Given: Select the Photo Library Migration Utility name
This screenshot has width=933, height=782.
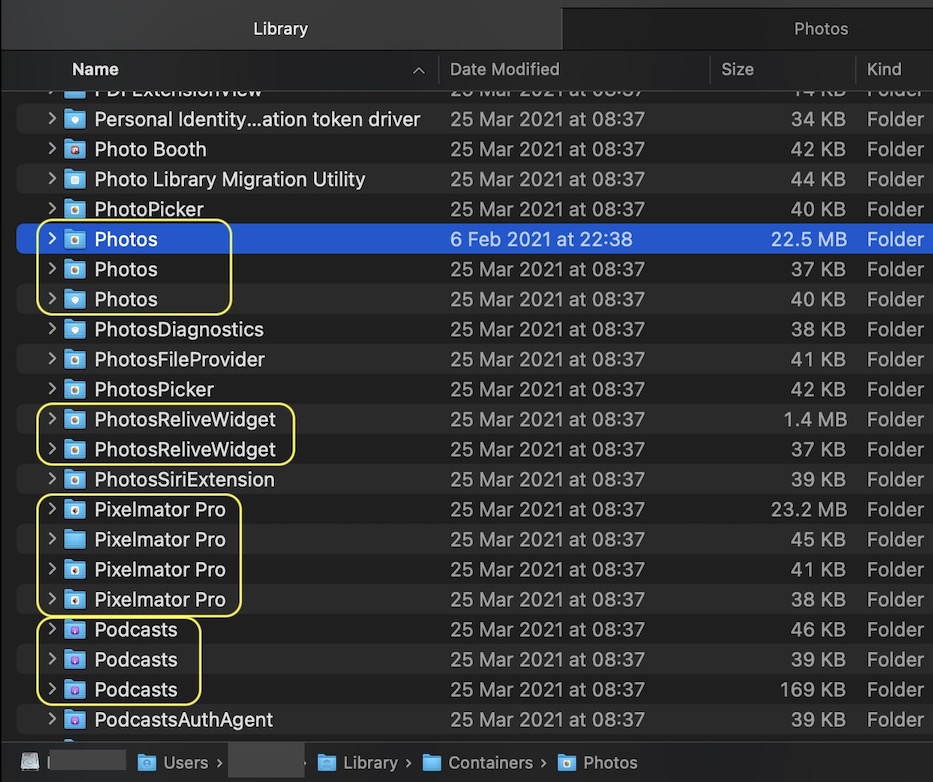Looking at the screenshot, I should click(230, 179).
